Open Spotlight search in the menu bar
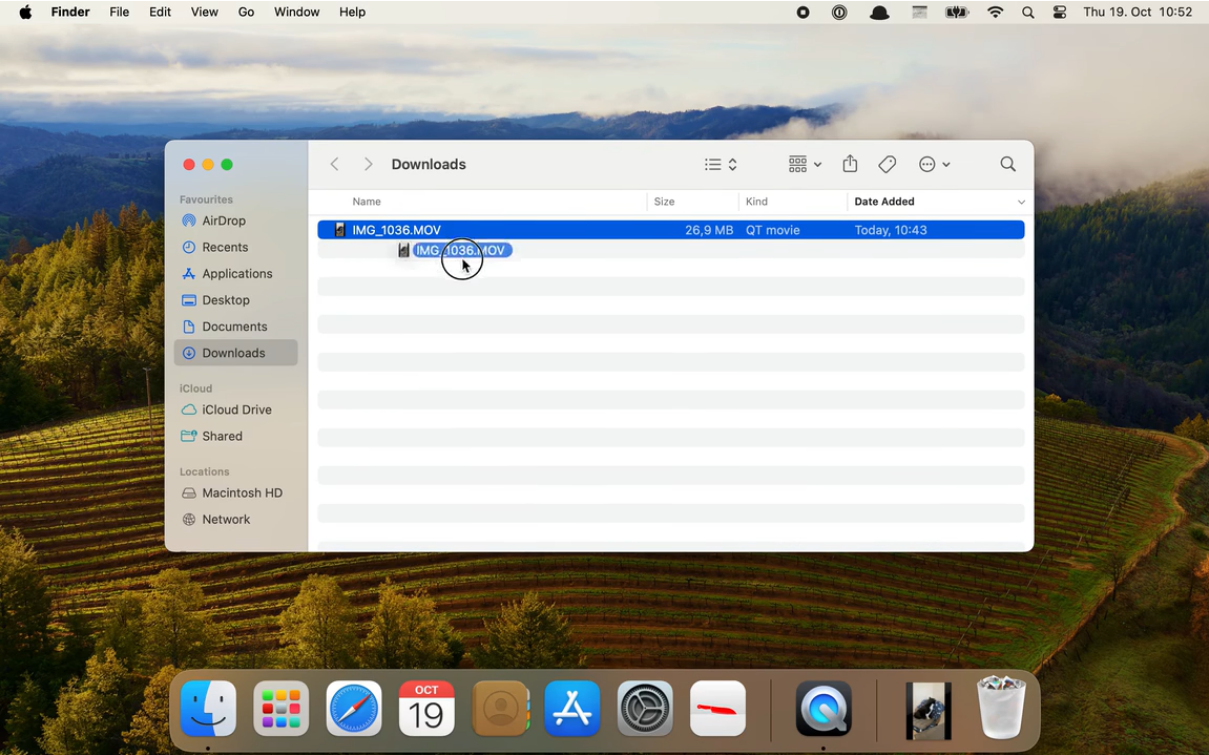Image resolution: width=1209 pixels, height=755 pixels. point(1028,12)
